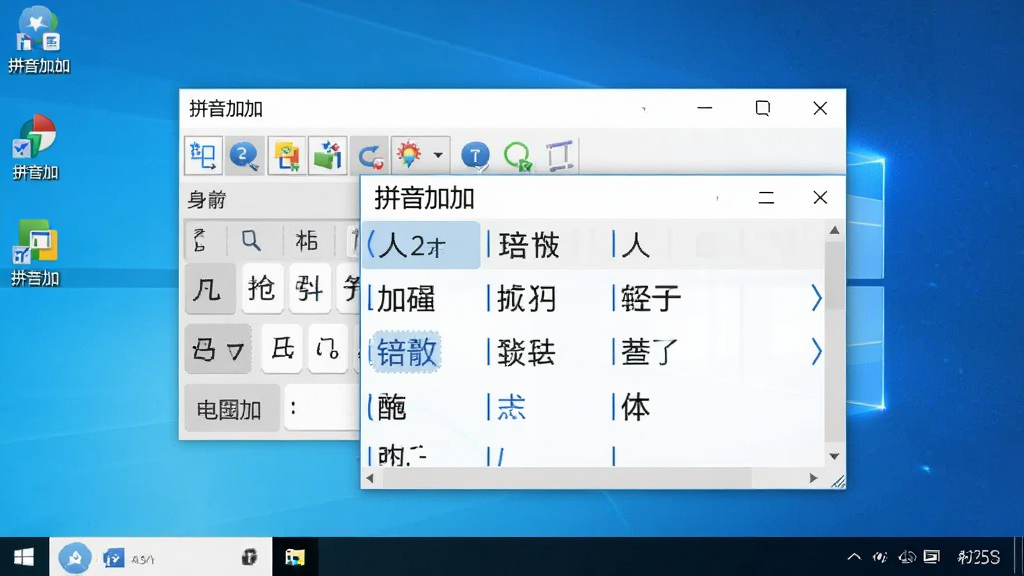The image size is (1024, 576).
Task: Click the key button right of 氏
Action: pos(327,349)
